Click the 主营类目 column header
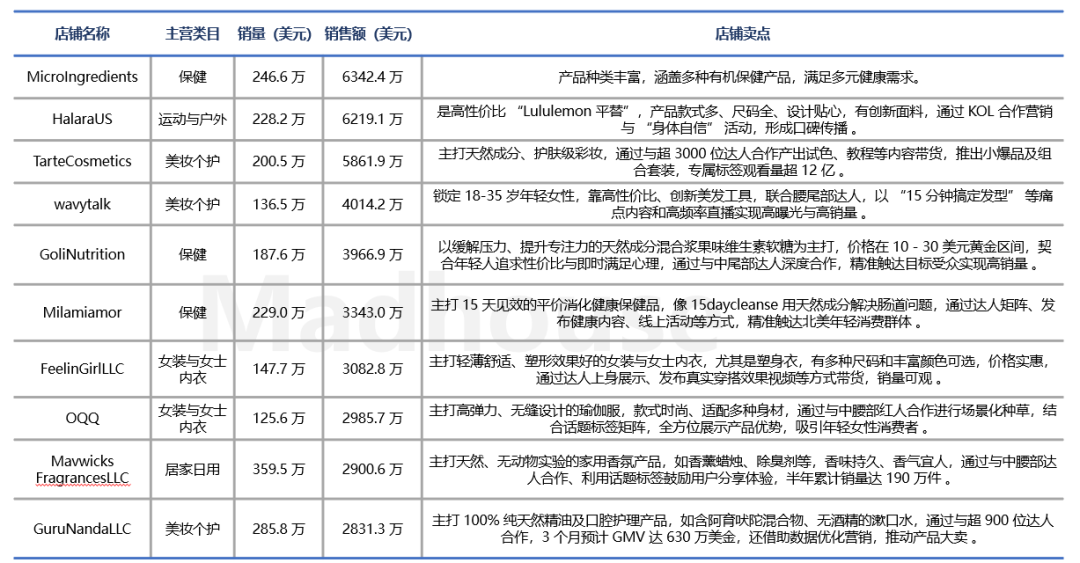 pyautogui.click(x=192, y=34)
